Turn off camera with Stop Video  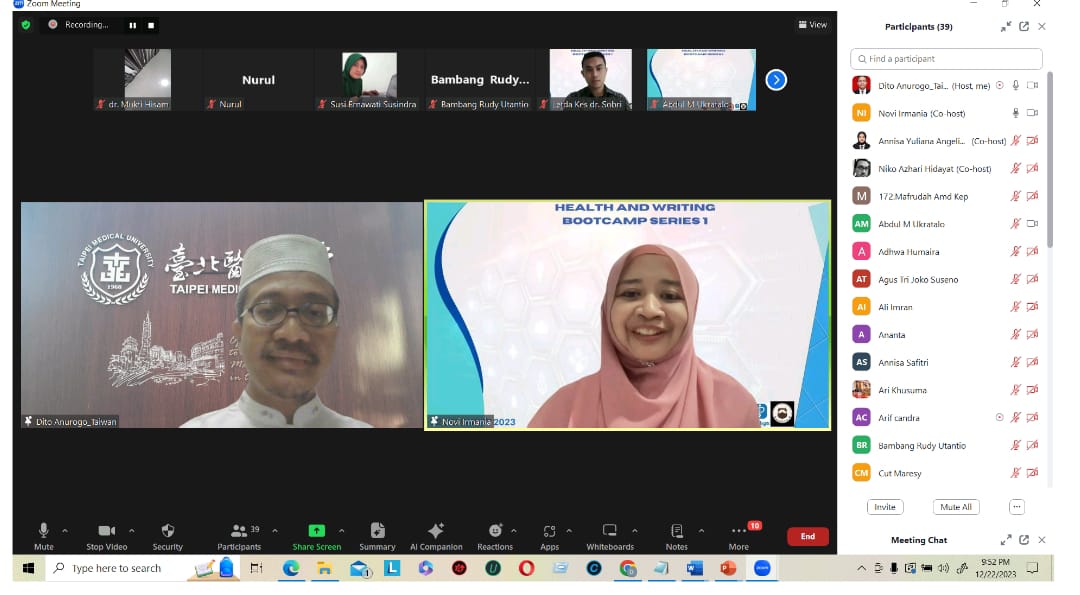click(x=107, y=531)
